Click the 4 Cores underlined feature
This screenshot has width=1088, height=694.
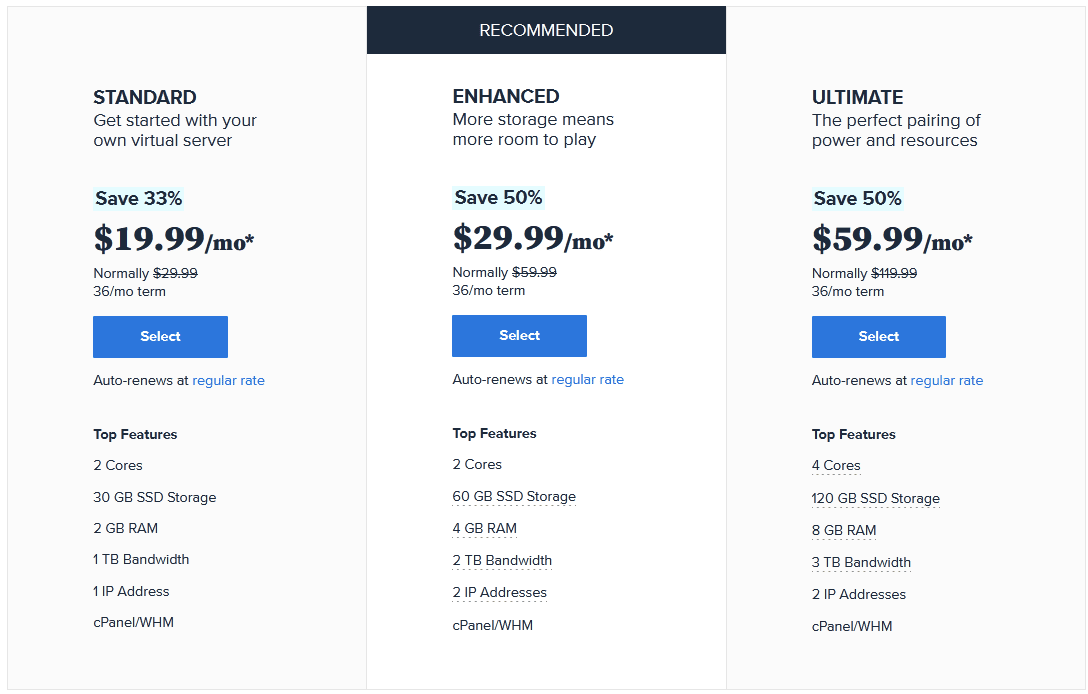coord(836,465)
